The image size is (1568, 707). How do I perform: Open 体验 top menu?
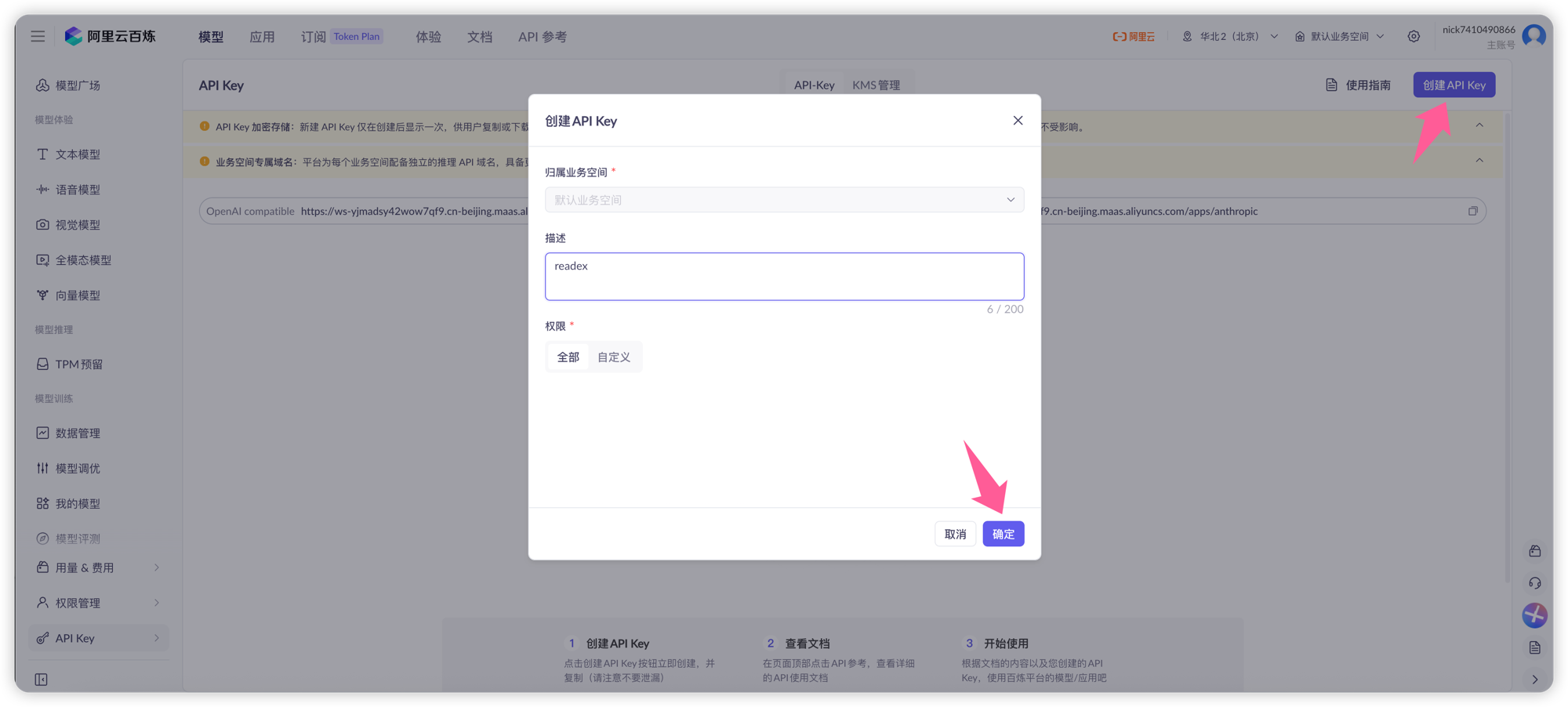[x=428, y=37]
